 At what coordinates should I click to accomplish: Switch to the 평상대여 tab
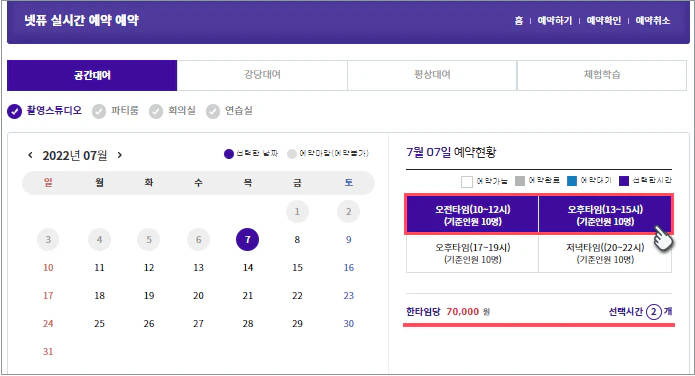click(x=432, y=75)
